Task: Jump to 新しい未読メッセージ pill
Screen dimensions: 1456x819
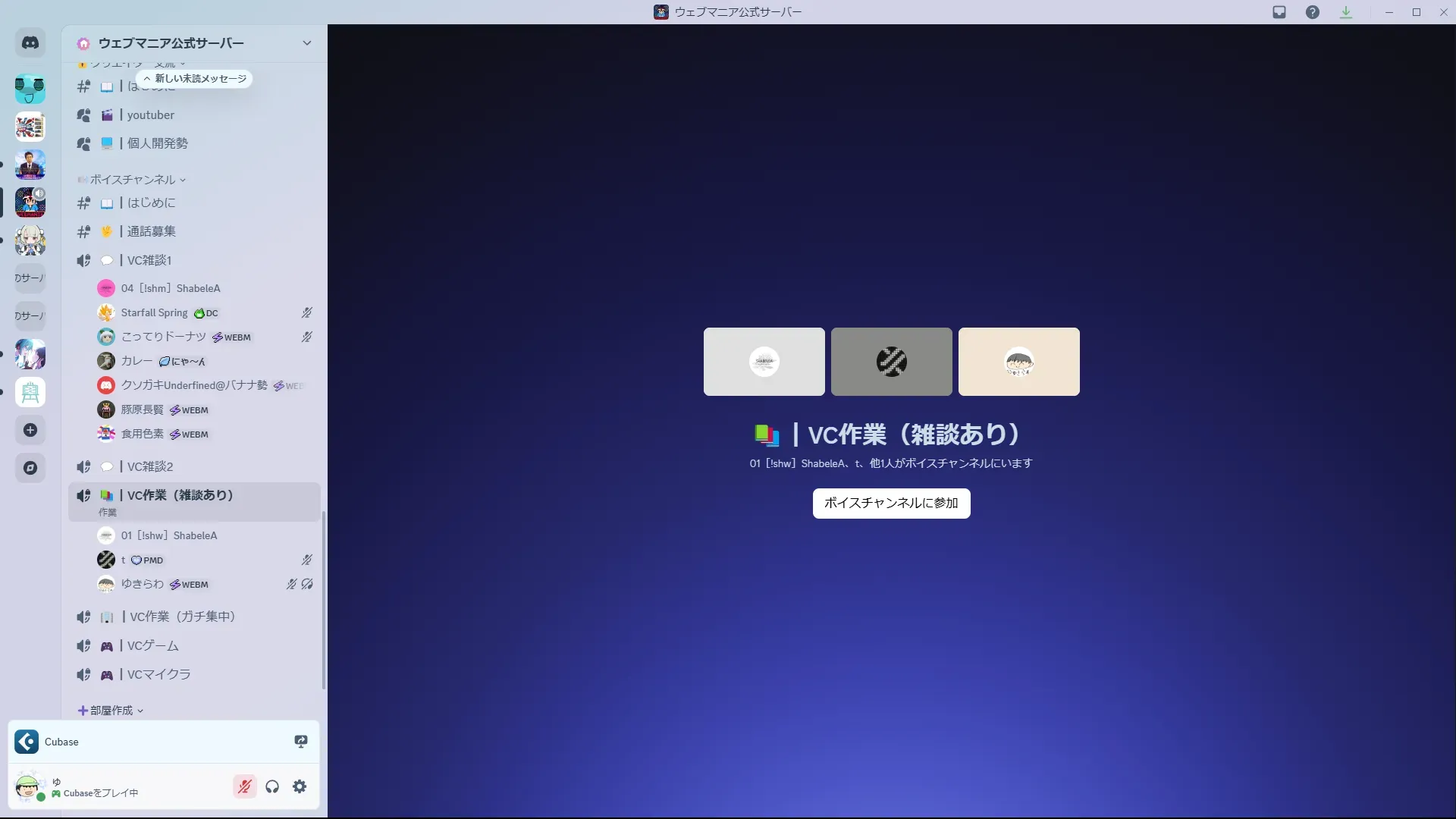Action: coord(195,79)
